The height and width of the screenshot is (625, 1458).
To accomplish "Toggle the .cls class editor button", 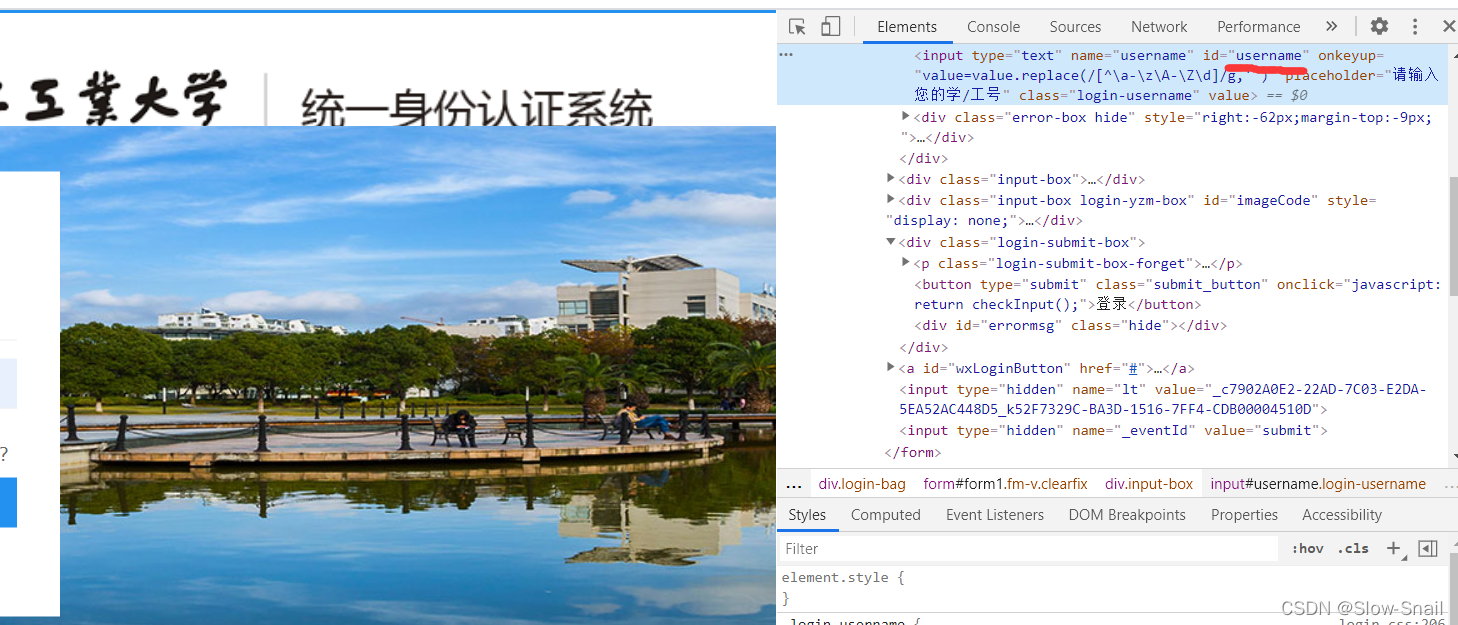I will 1352,549.
